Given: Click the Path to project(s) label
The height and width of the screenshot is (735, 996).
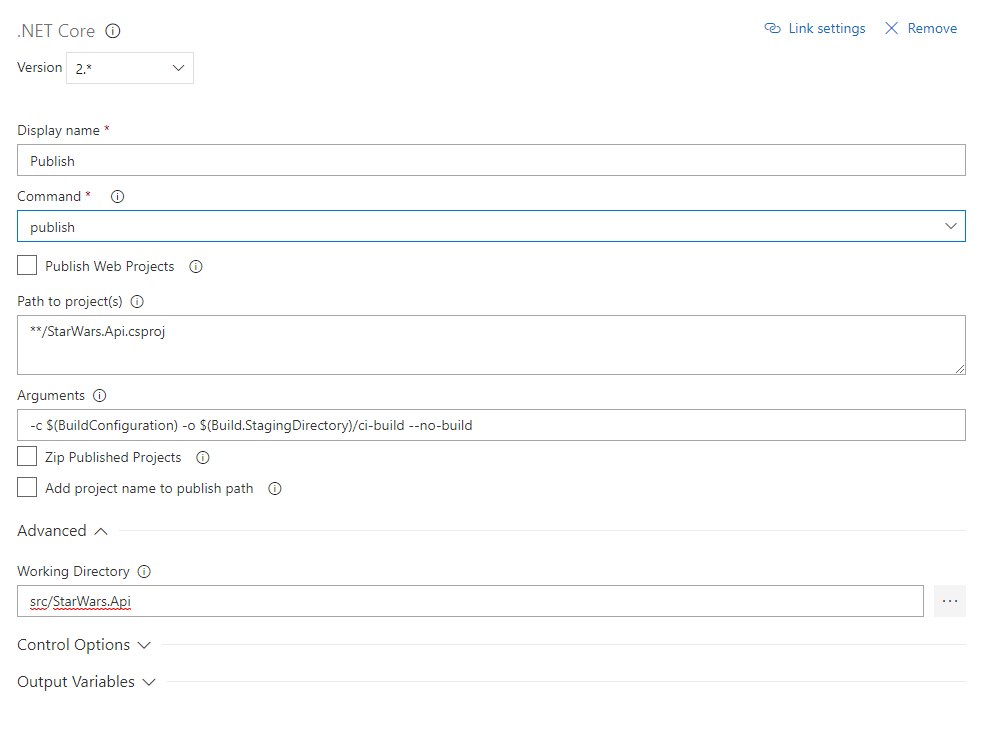Looking at the screenshot, I should (x=70, y=302).
